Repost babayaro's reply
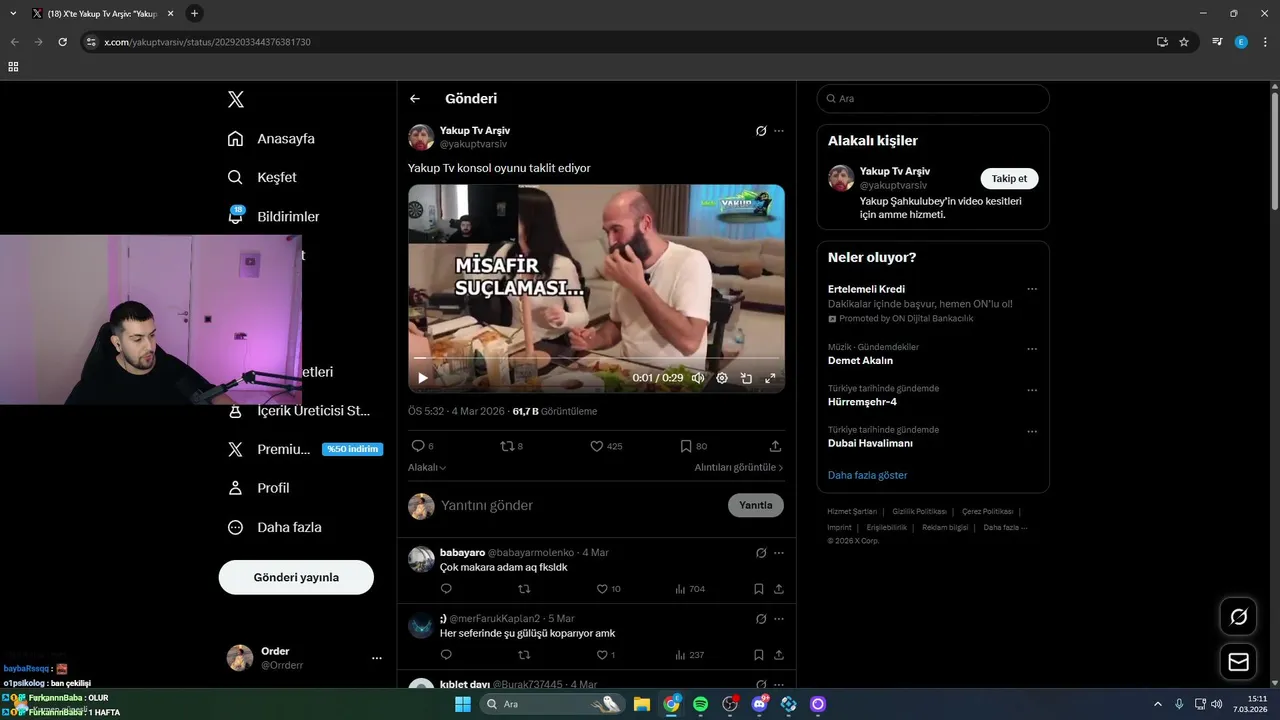The width and height of the screenshot is (1280, 720). [524, 589]
